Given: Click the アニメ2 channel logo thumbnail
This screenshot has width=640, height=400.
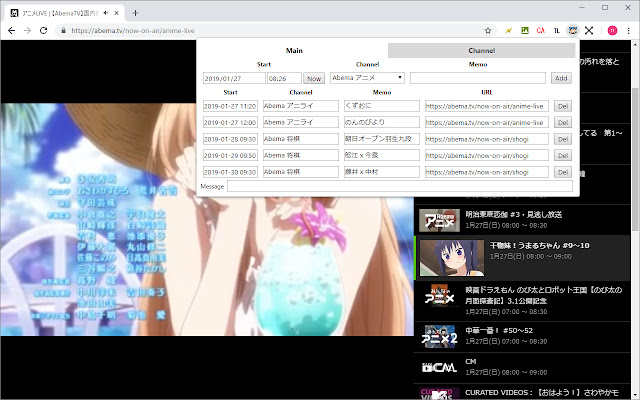Looking at the screenshot, I should (x=439, y=337).
